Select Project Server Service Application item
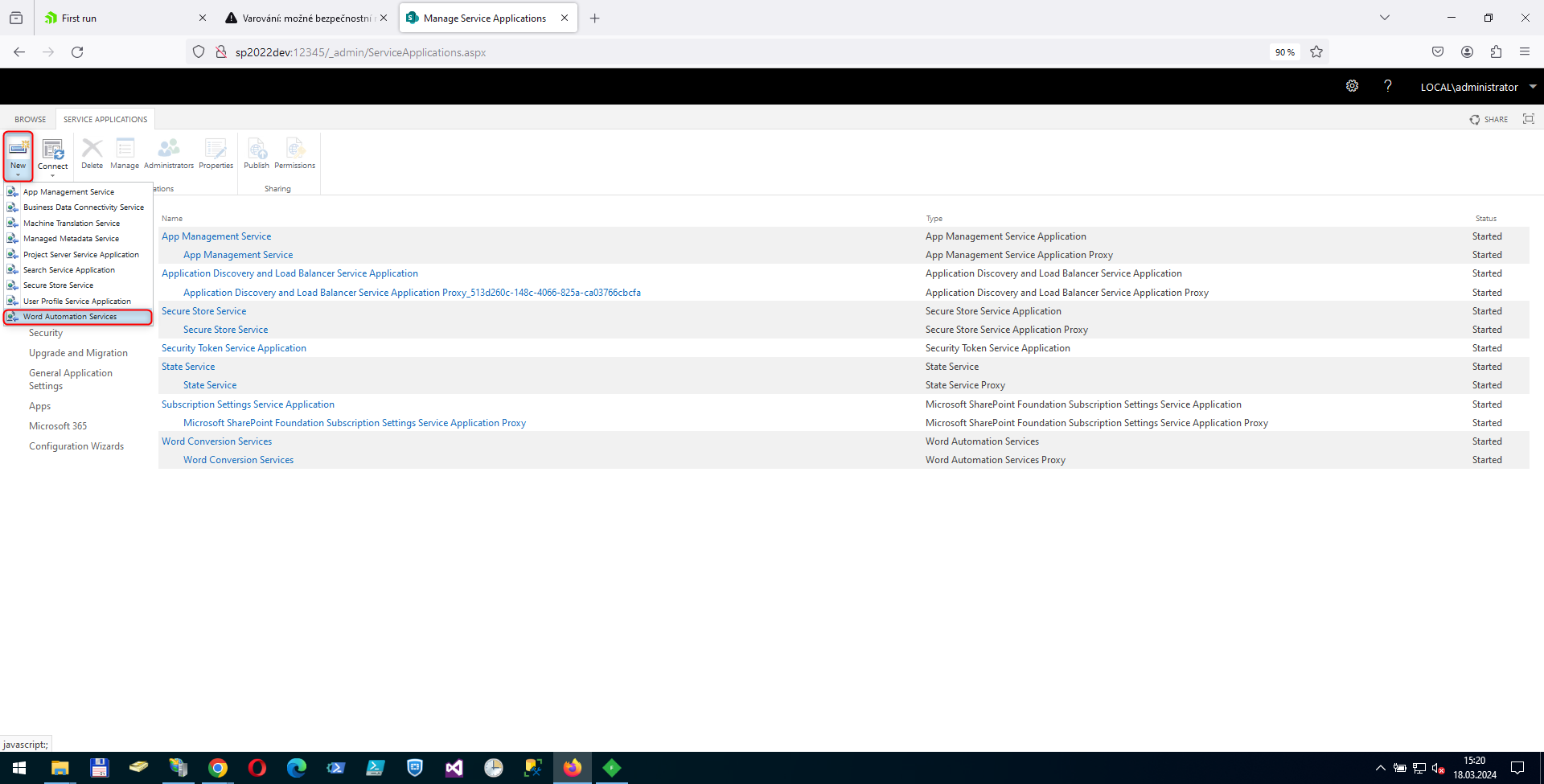 click(x=78, y=255)
